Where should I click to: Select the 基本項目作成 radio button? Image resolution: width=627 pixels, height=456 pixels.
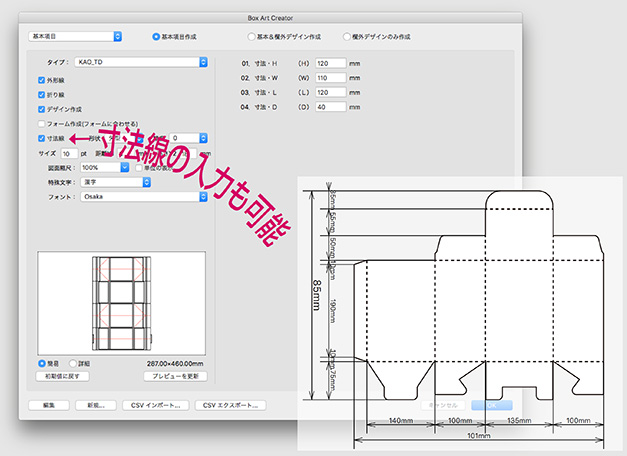pyautogui.click(x=156, y=37)
